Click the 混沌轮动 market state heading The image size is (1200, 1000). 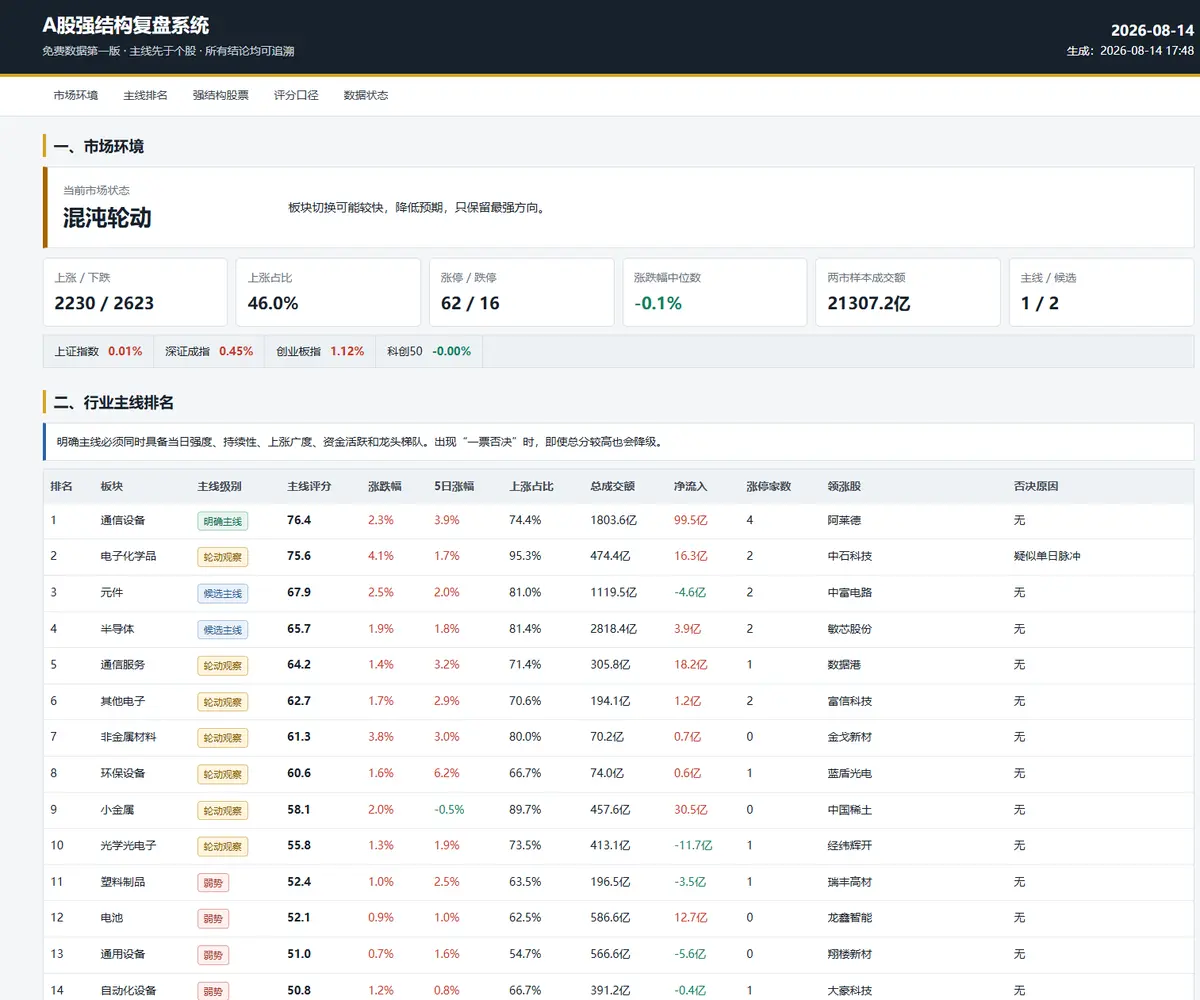point(107,218)
